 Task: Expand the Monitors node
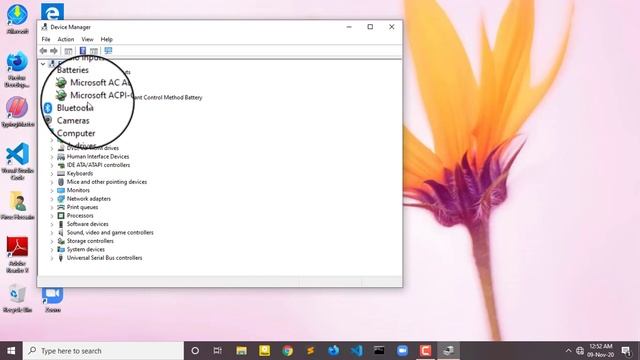tap(52, 191)
